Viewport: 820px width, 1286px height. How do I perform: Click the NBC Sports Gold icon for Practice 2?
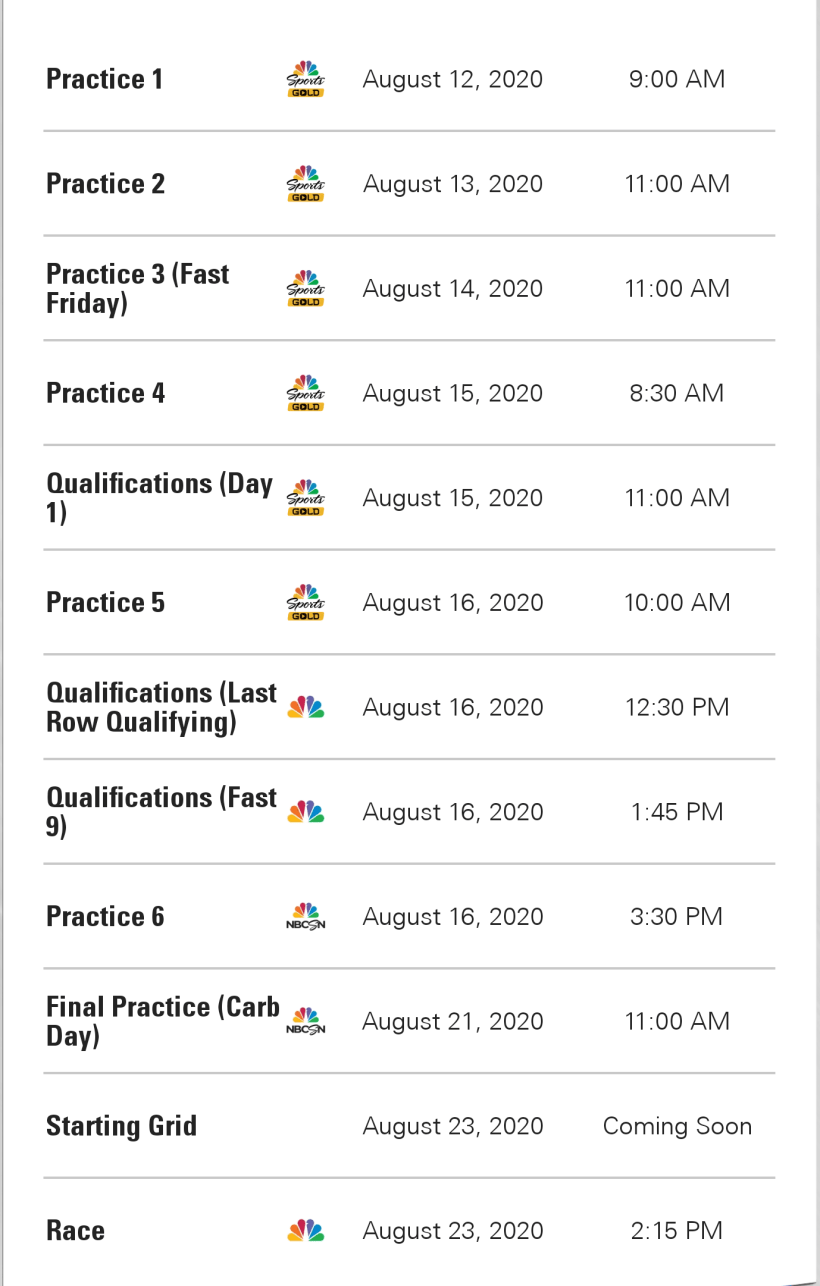(x=305, y=184)
